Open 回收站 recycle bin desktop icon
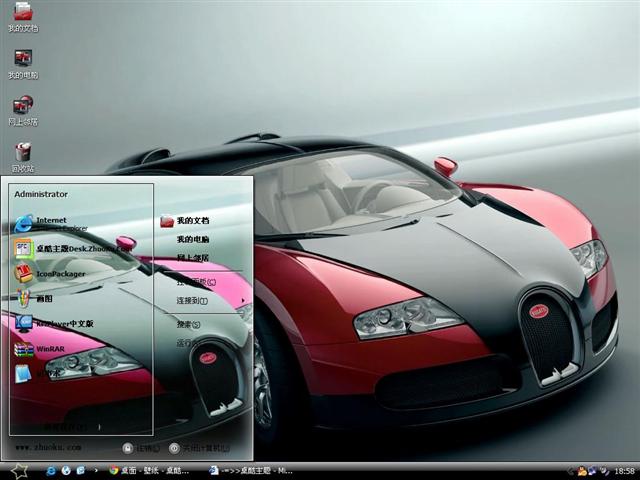The height and width of the screenshot is (480, 640). (x=23, y=157)
